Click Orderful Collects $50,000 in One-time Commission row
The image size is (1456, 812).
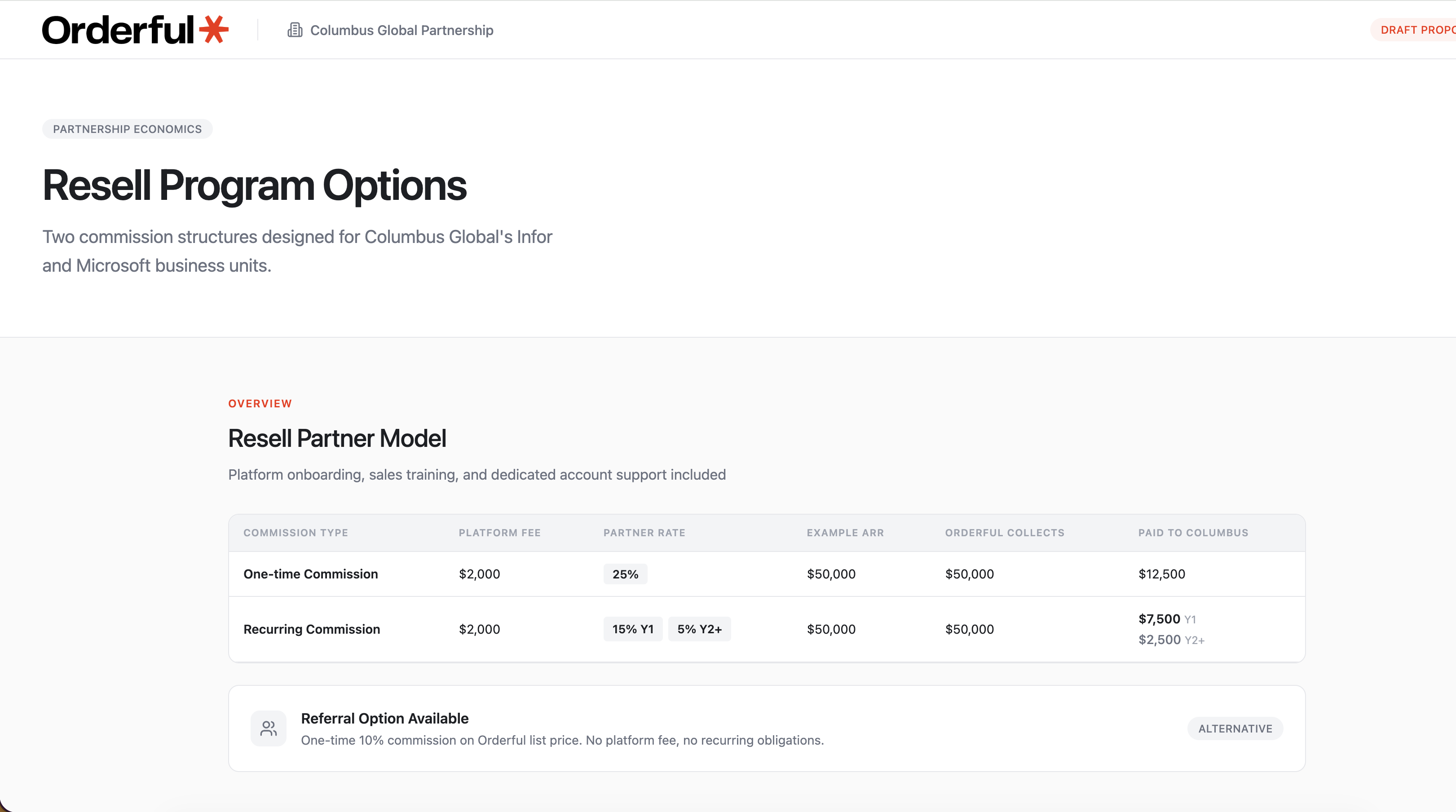969,574
